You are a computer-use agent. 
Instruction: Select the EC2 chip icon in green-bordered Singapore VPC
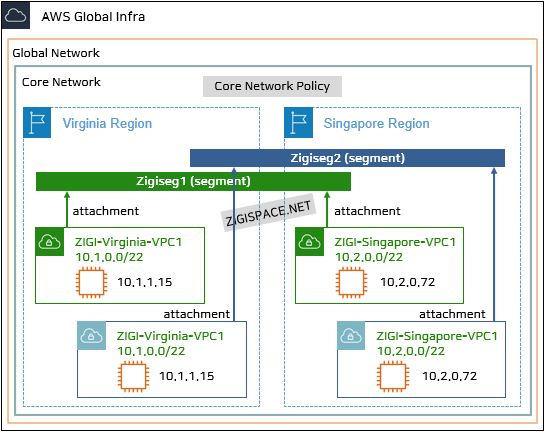point(351,283)
